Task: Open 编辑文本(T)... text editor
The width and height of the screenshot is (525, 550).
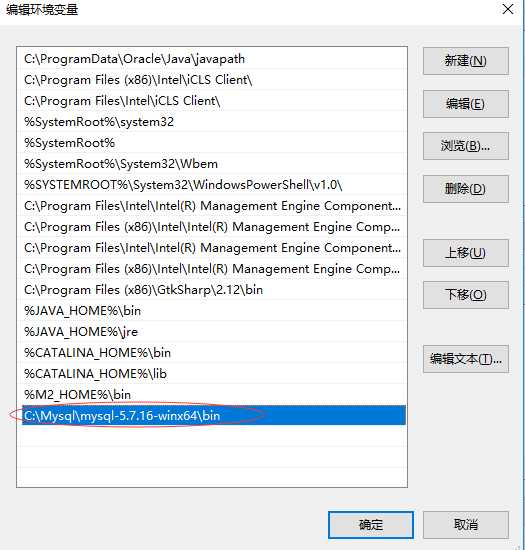Action: pos(465,359)
